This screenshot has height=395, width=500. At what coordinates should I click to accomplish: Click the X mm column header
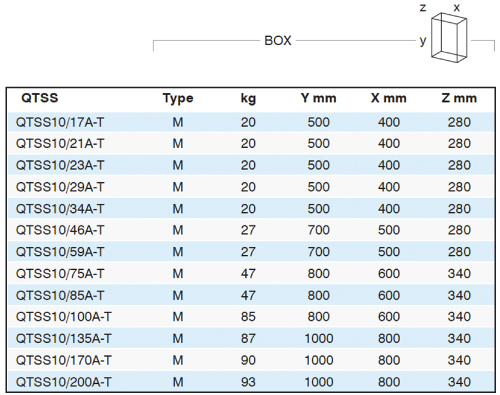coord(389,98)
